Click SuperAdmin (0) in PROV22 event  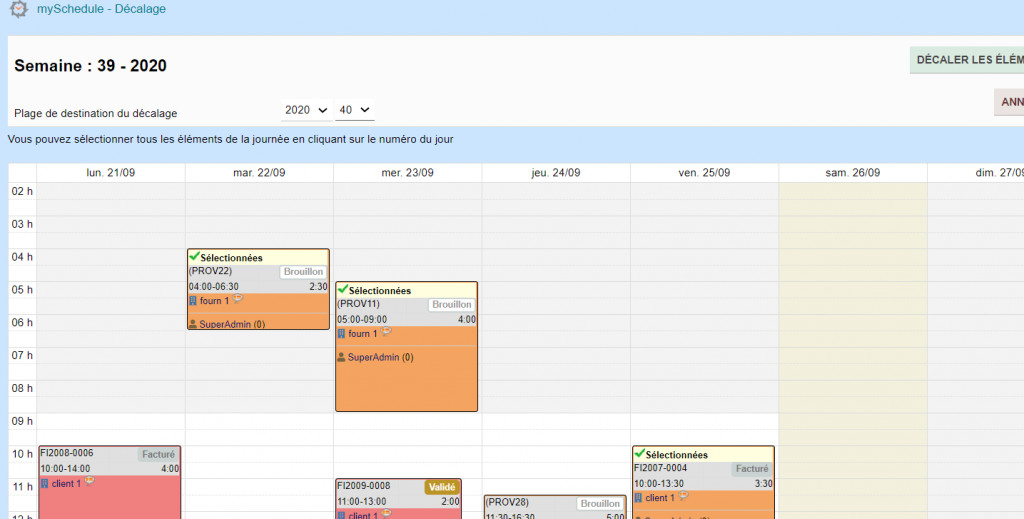pyautogui.click(x=232, y=324)
